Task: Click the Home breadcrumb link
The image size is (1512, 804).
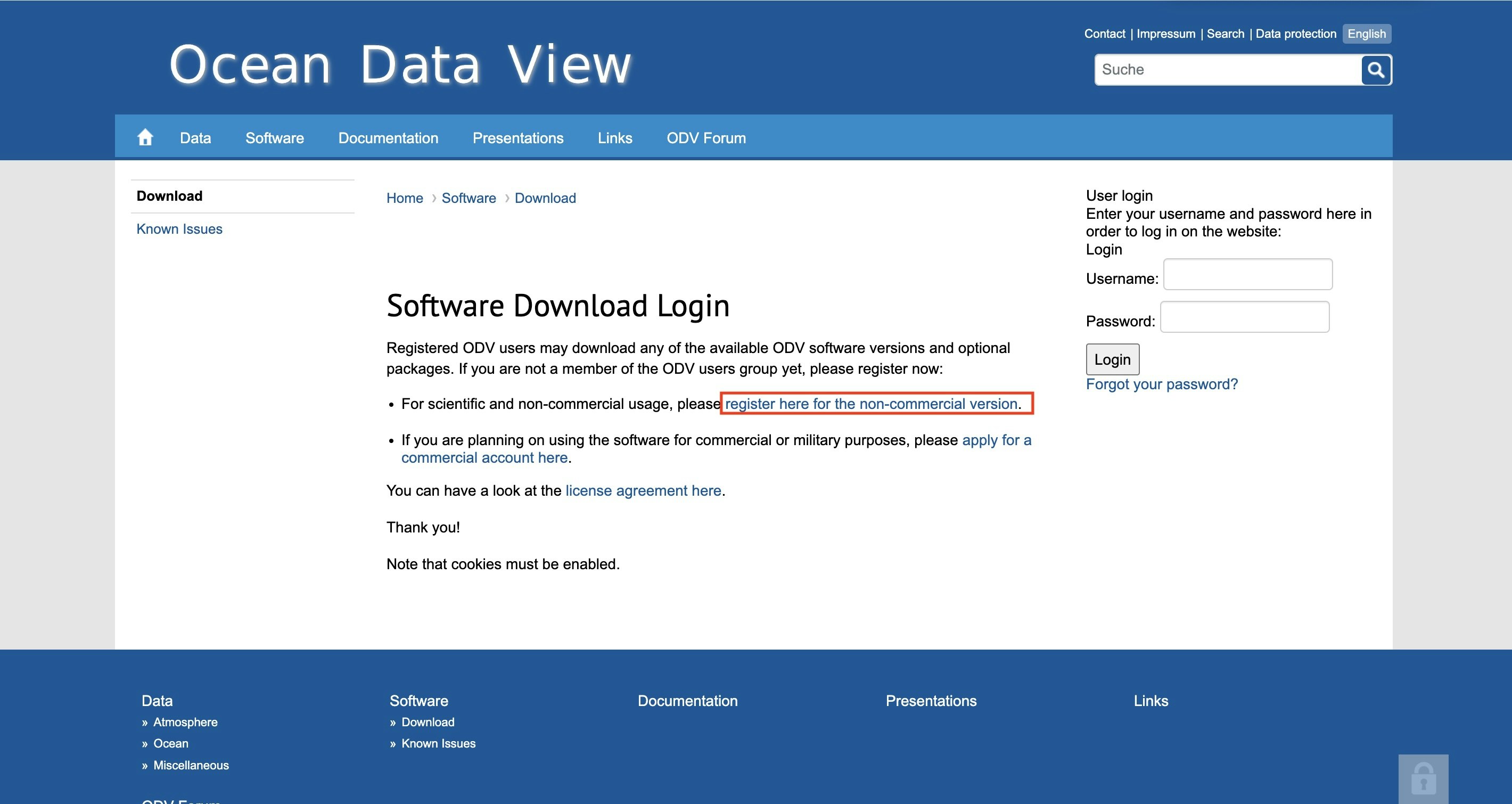Action: (x=404, y=199)
